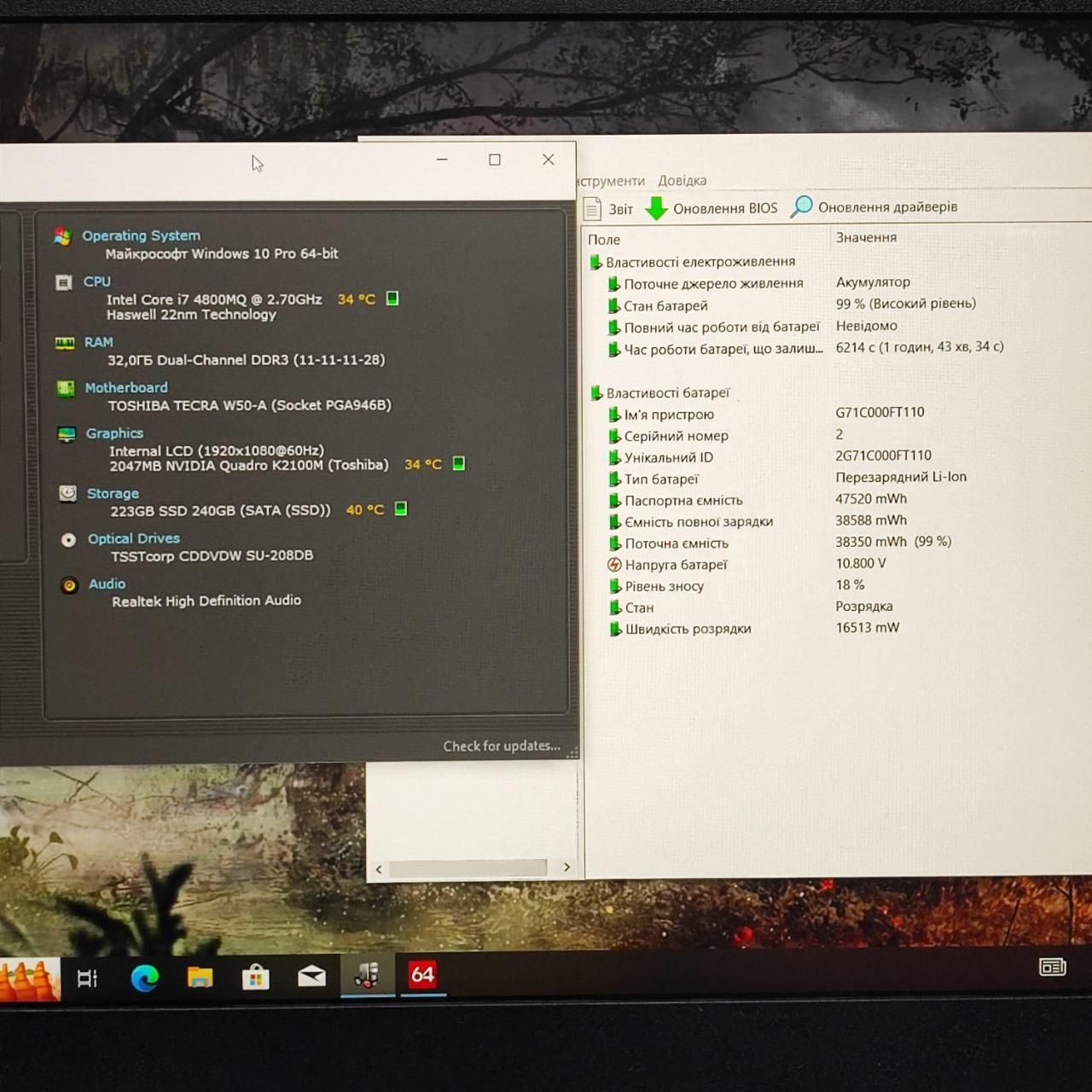Switch to AIDA64 via its taskbar icon

point(422,974)
